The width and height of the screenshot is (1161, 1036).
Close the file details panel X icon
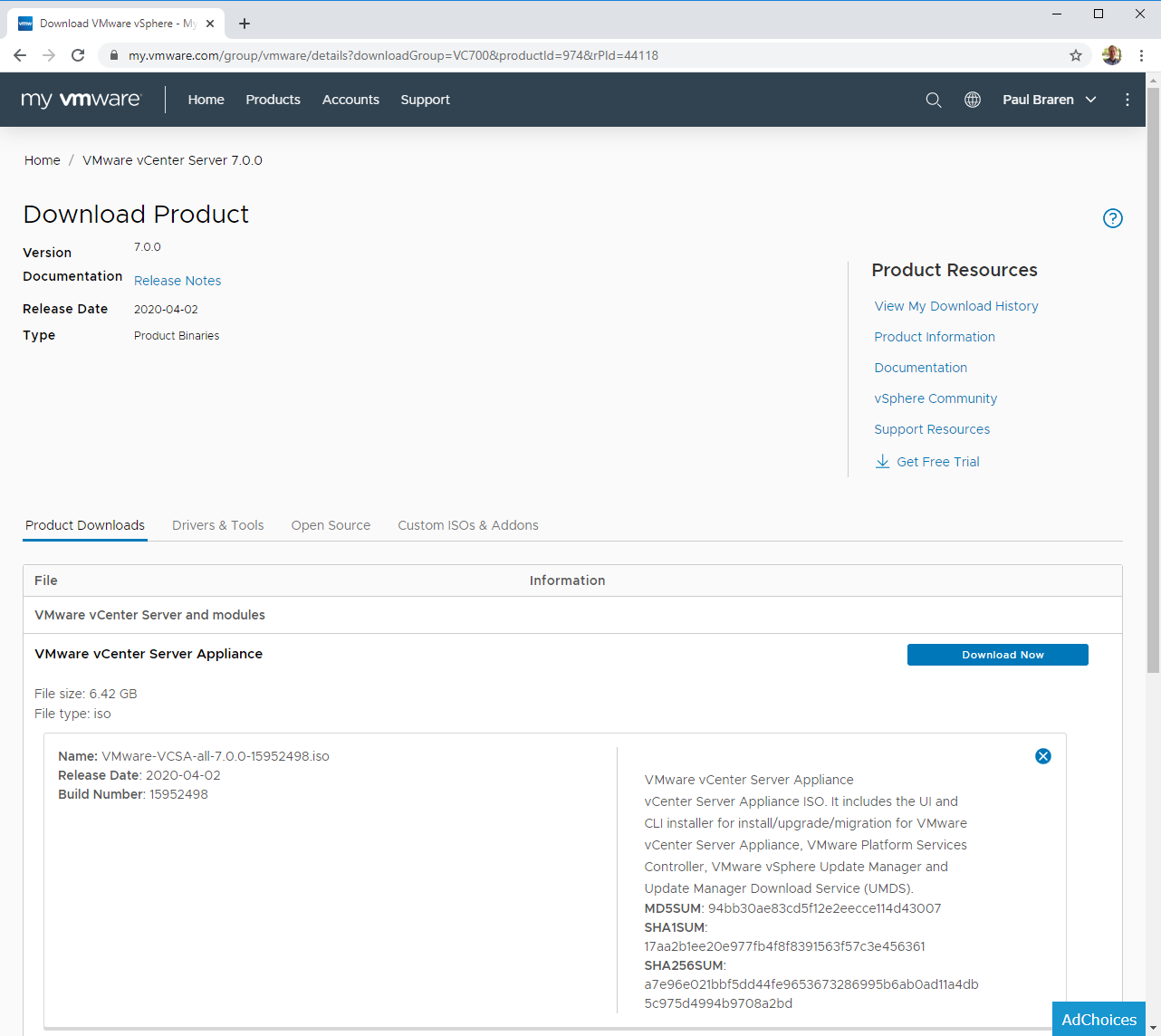point(1043,756)
